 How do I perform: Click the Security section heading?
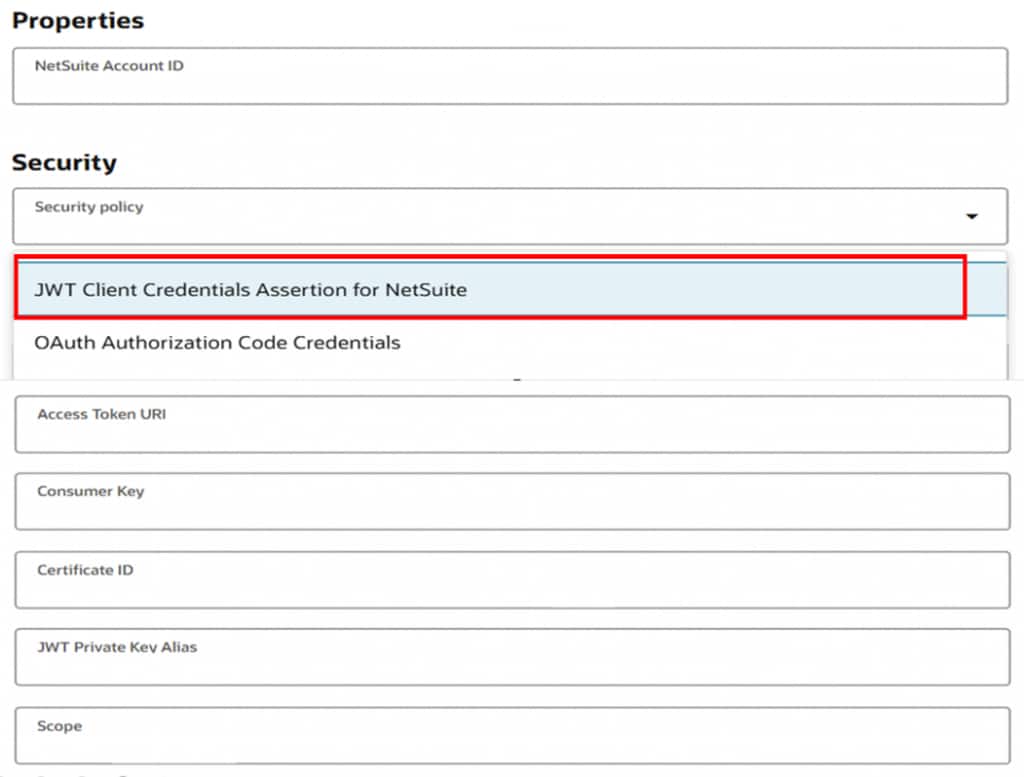[64, 162]
